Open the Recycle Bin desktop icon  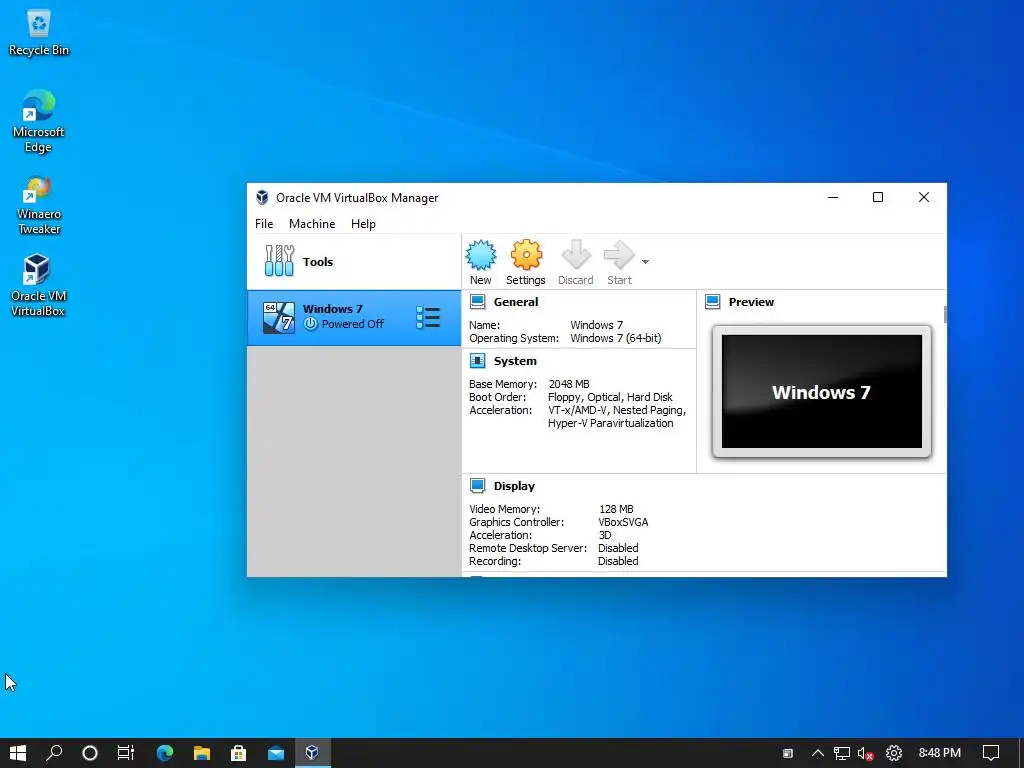click(x=39, y=33)
